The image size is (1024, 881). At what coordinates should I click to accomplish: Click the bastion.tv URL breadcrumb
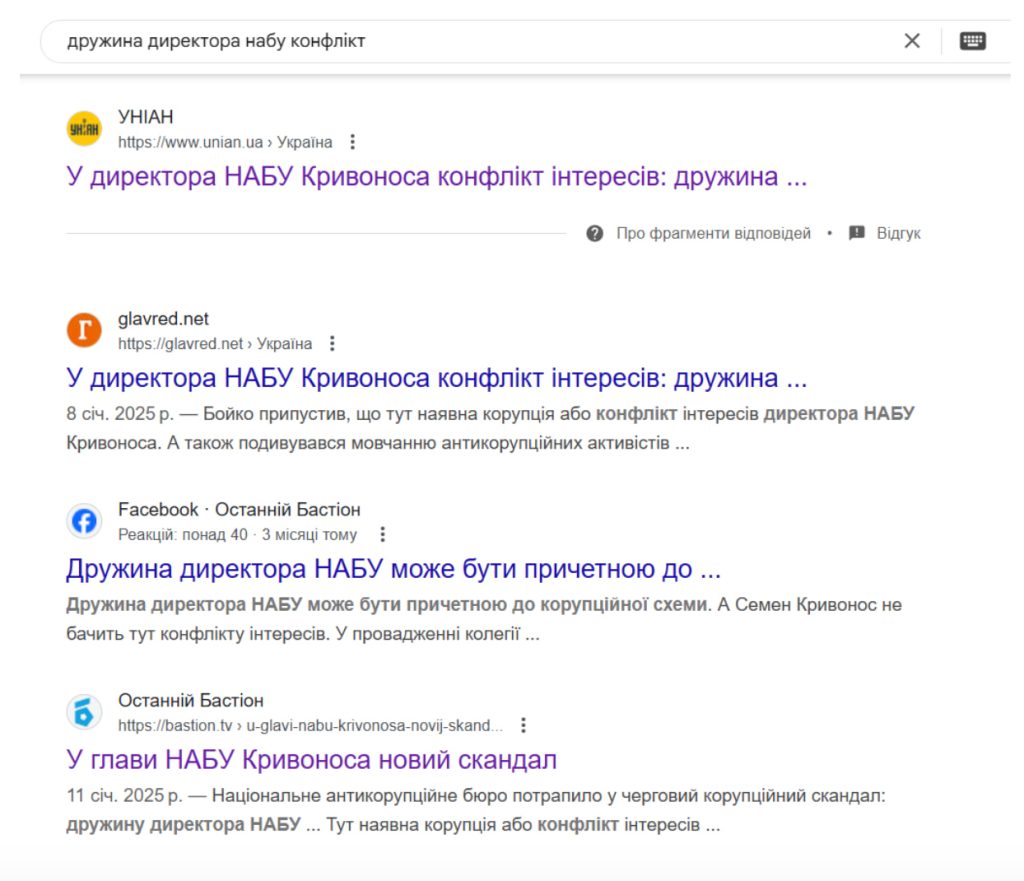coord(310,726)
